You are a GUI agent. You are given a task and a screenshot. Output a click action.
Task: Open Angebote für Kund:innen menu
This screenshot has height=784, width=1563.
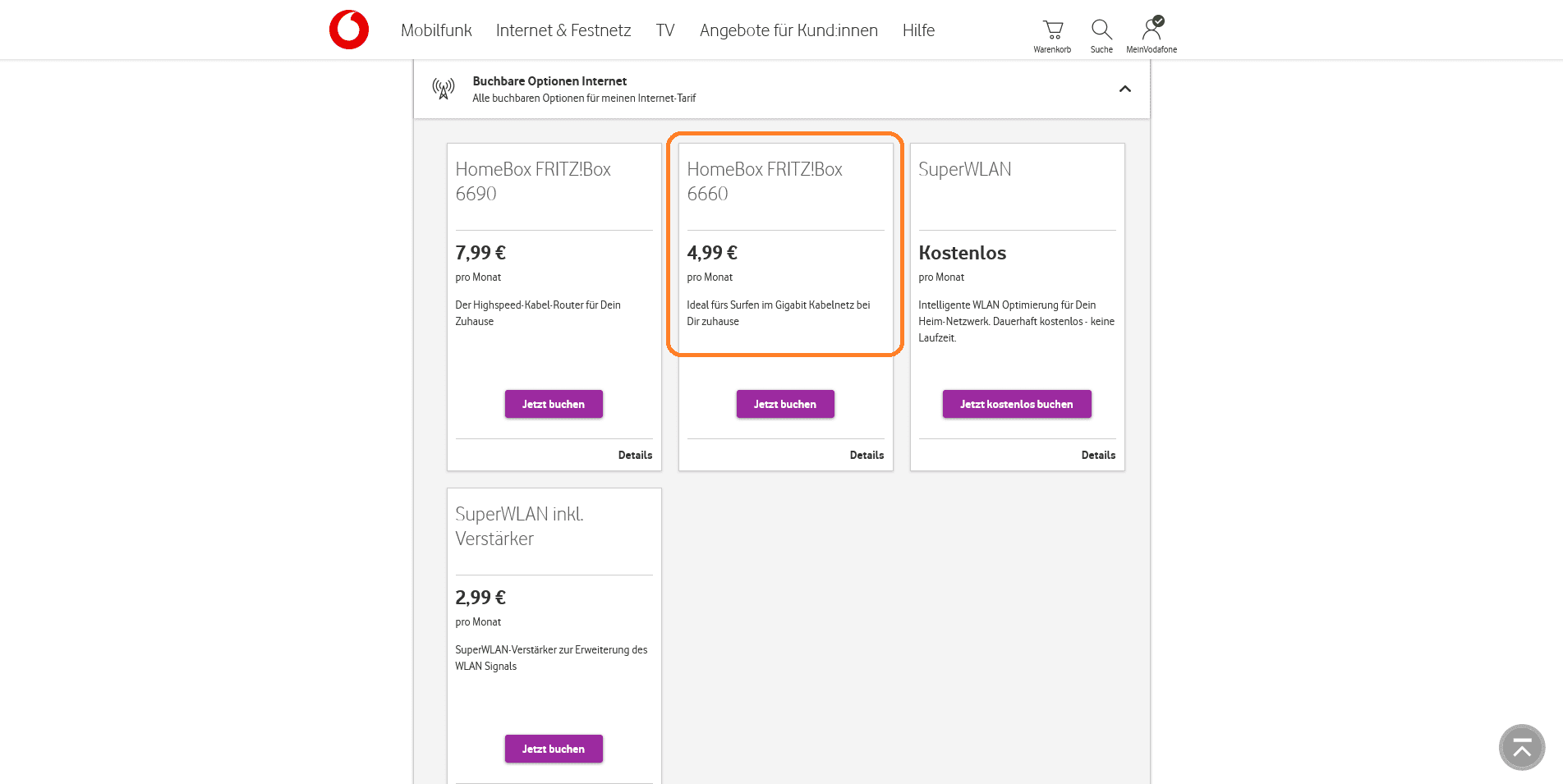(788, 30)
